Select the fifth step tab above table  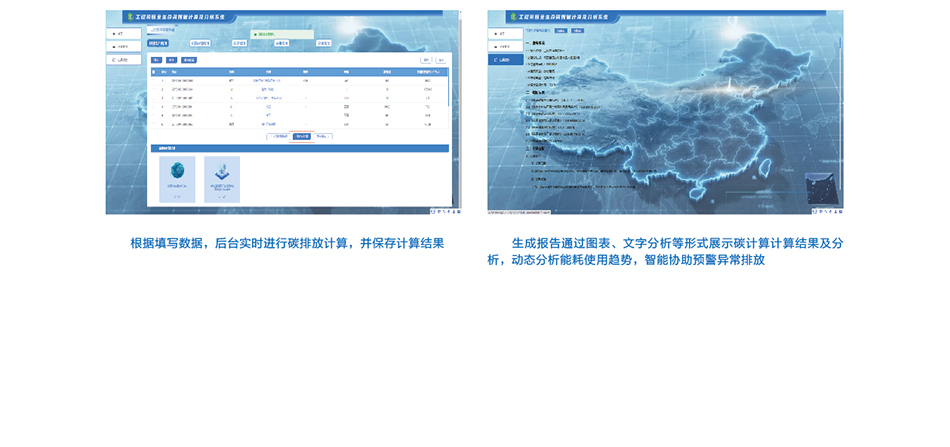click(x=323, y=43)
